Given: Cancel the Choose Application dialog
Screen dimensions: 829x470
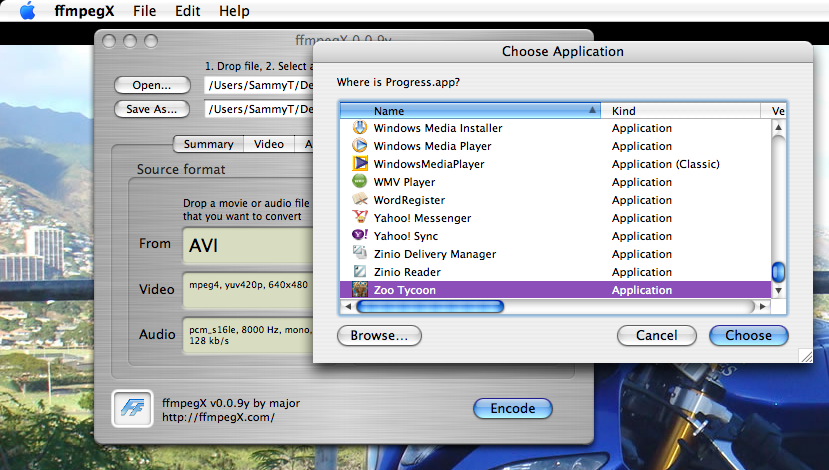Looking at the screenshot, I should [x=657, y=335].
